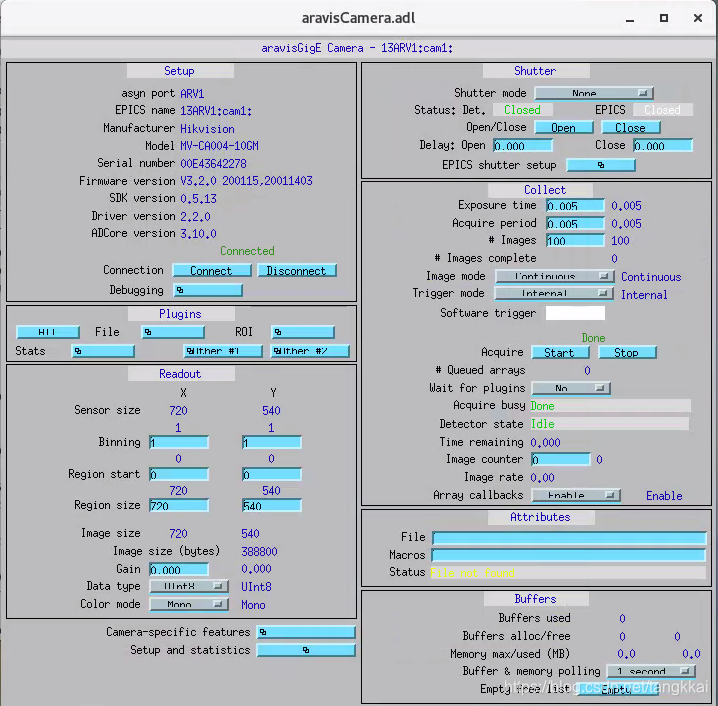
Task: Open Buffer & memory polling dropdown
Action: click(x=651, y=671)
